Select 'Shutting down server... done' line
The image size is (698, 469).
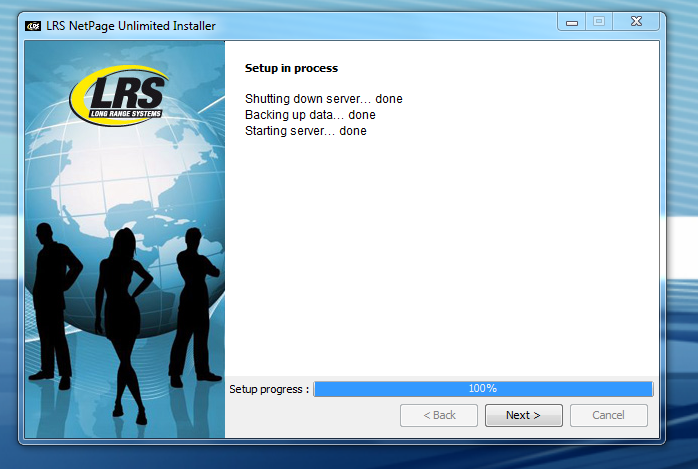324,99
